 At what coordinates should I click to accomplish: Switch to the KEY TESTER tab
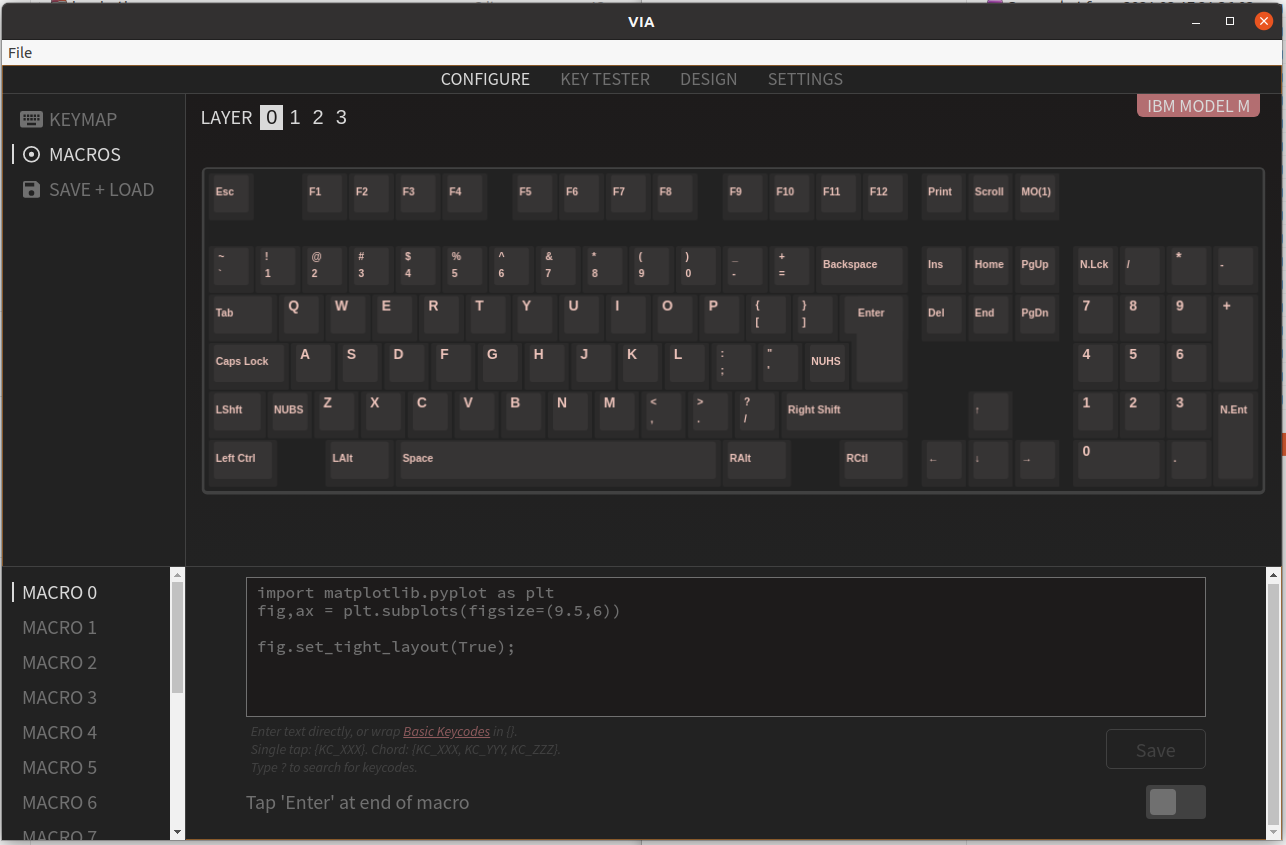pos(604,79)
